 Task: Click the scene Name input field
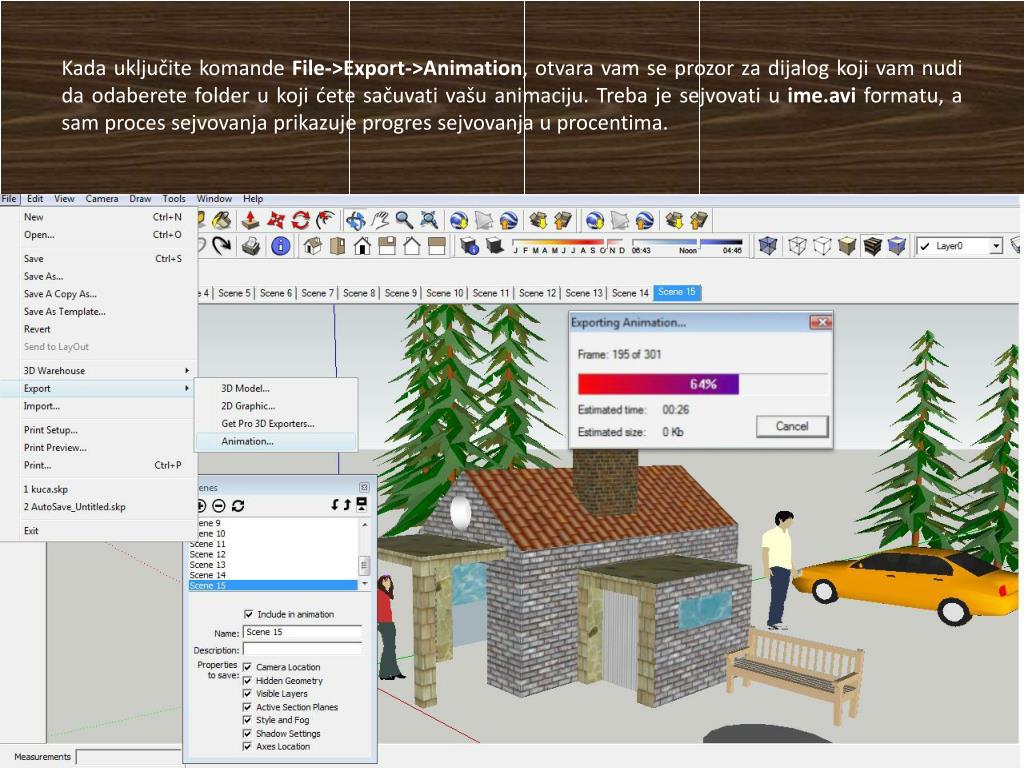click(x=302, y=632)
